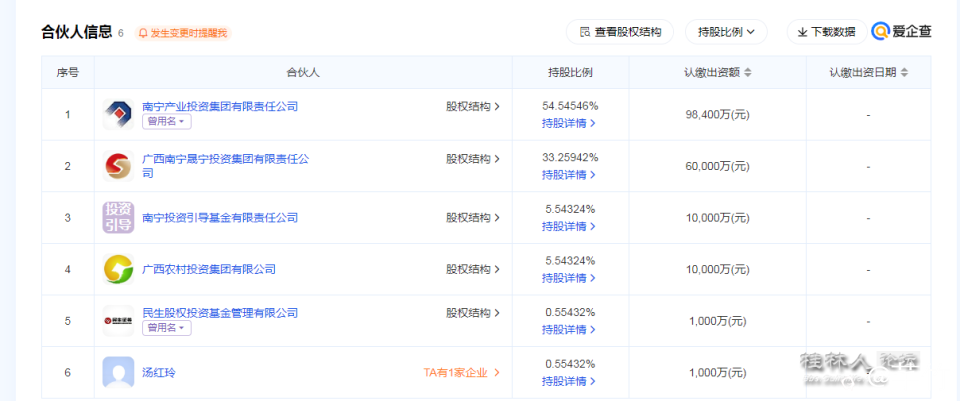The height and width of the screenshot is (401, 960).
Task: Enable 发生变更时提醒我 alert
Action: [183, 33]
